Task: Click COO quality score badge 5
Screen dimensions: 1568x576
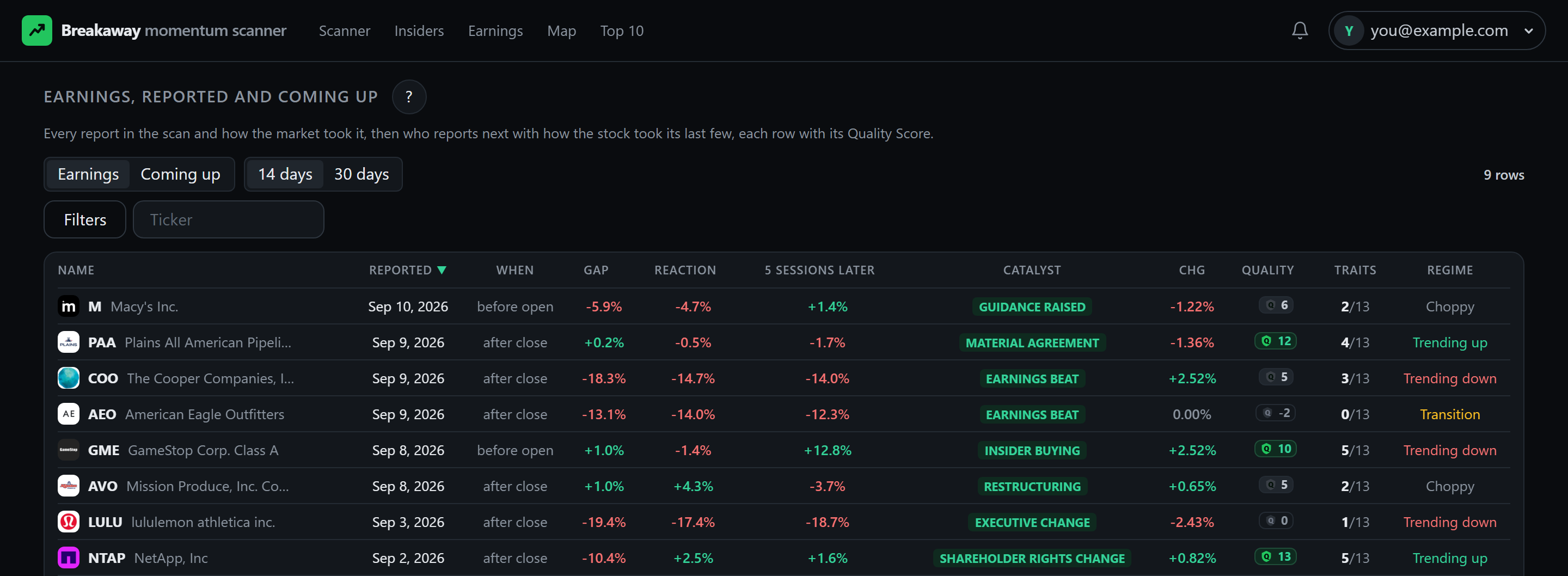Action: [1276, 377]
